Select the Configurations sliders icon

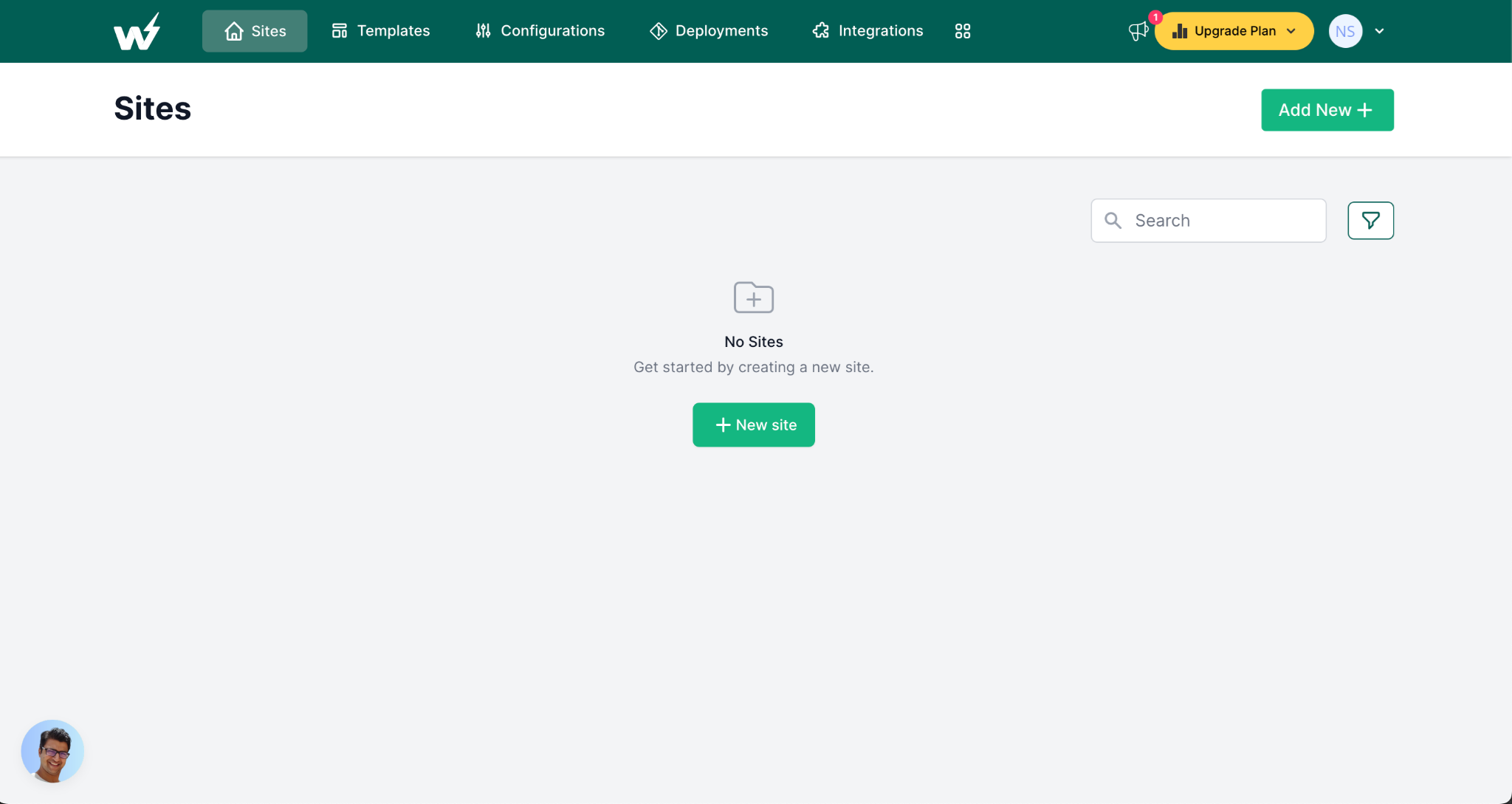483,31
